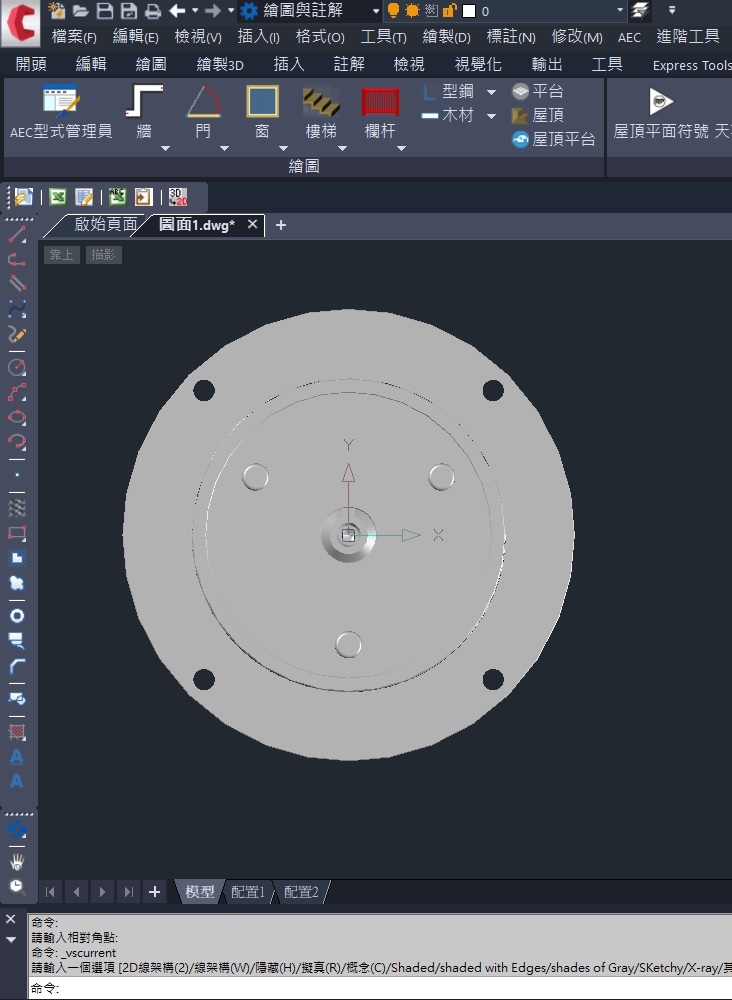Open the 編輯(E) menu

pyautogui.click(x=135, y=37)
